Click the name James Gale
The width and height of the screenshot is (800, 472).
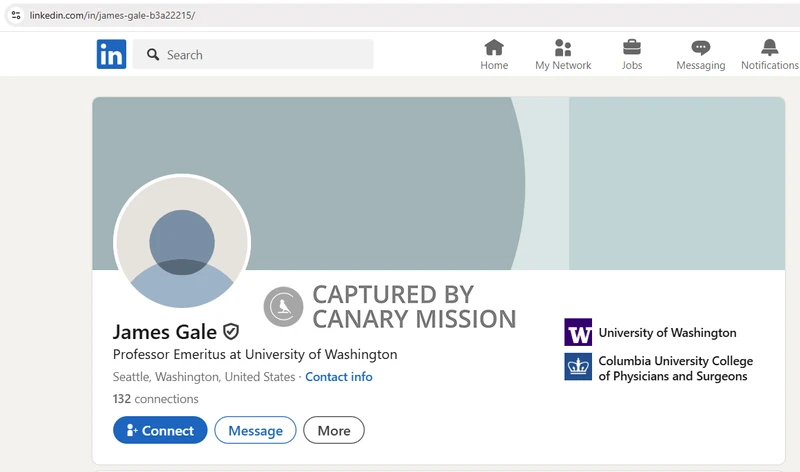[165, 332]
